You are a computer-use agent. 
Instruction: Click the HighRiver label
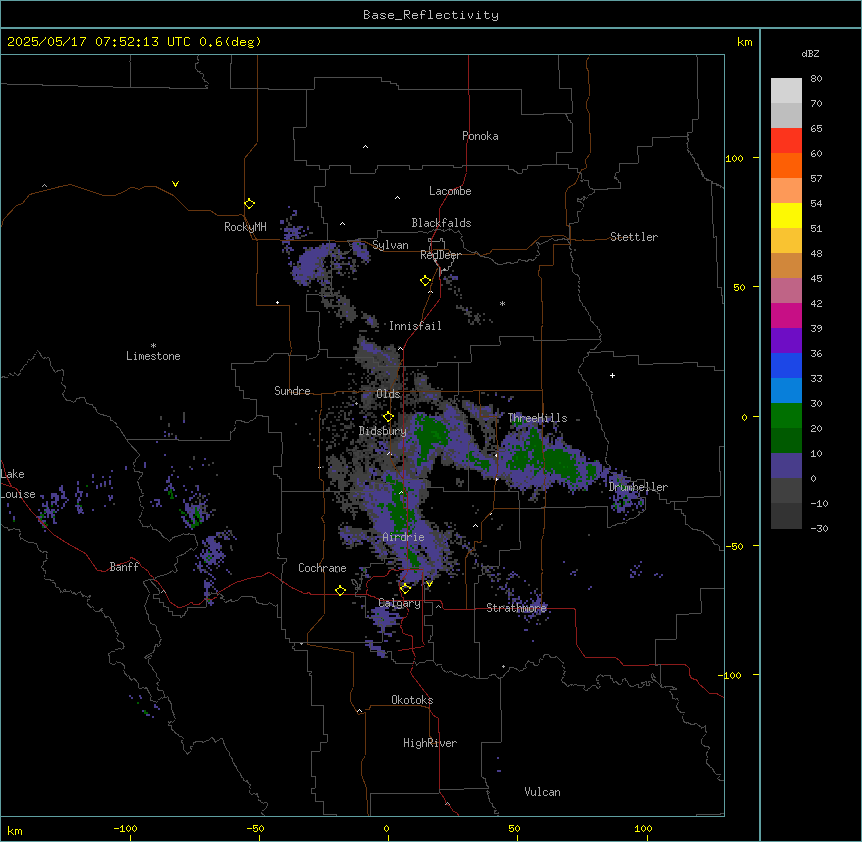429,743
